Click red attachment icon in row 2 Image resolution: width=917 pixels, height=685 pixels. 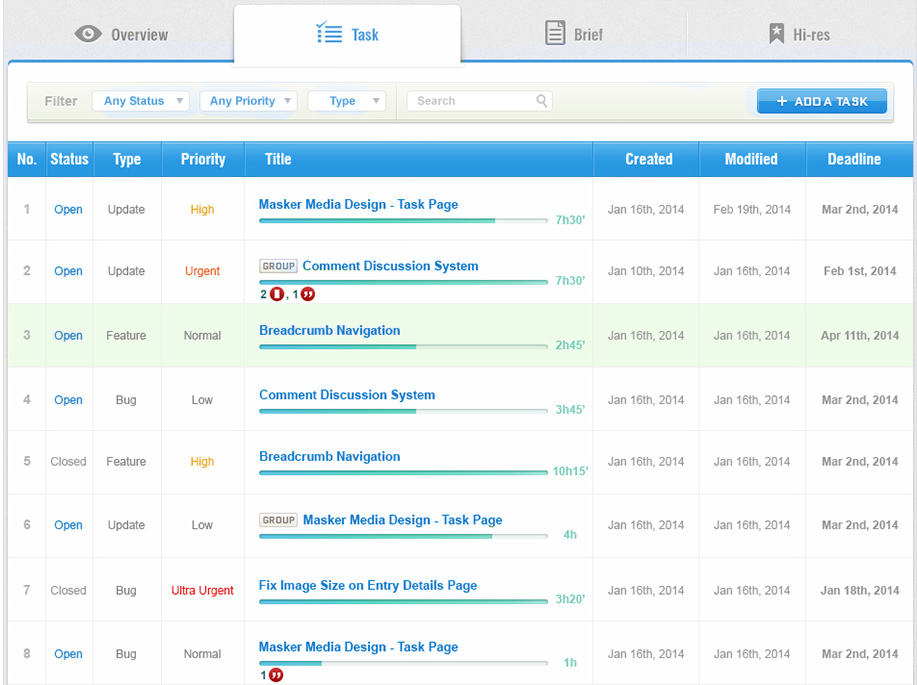[277, 294]
